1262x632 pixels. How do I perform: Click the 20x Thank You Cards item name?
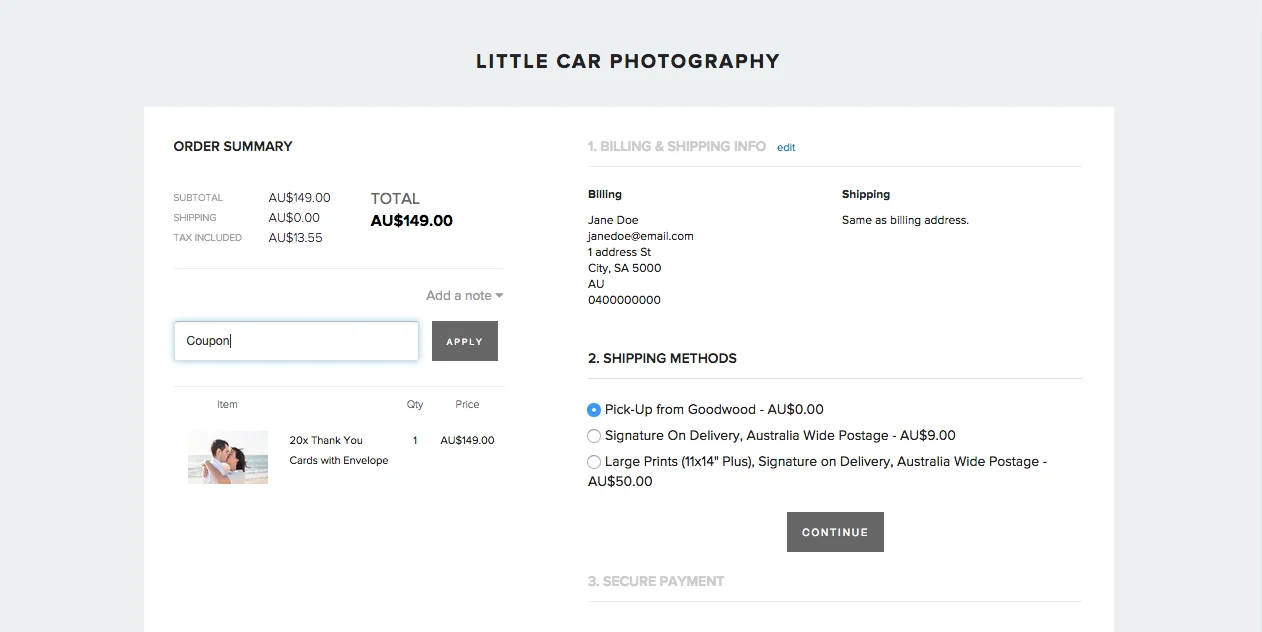339,450
